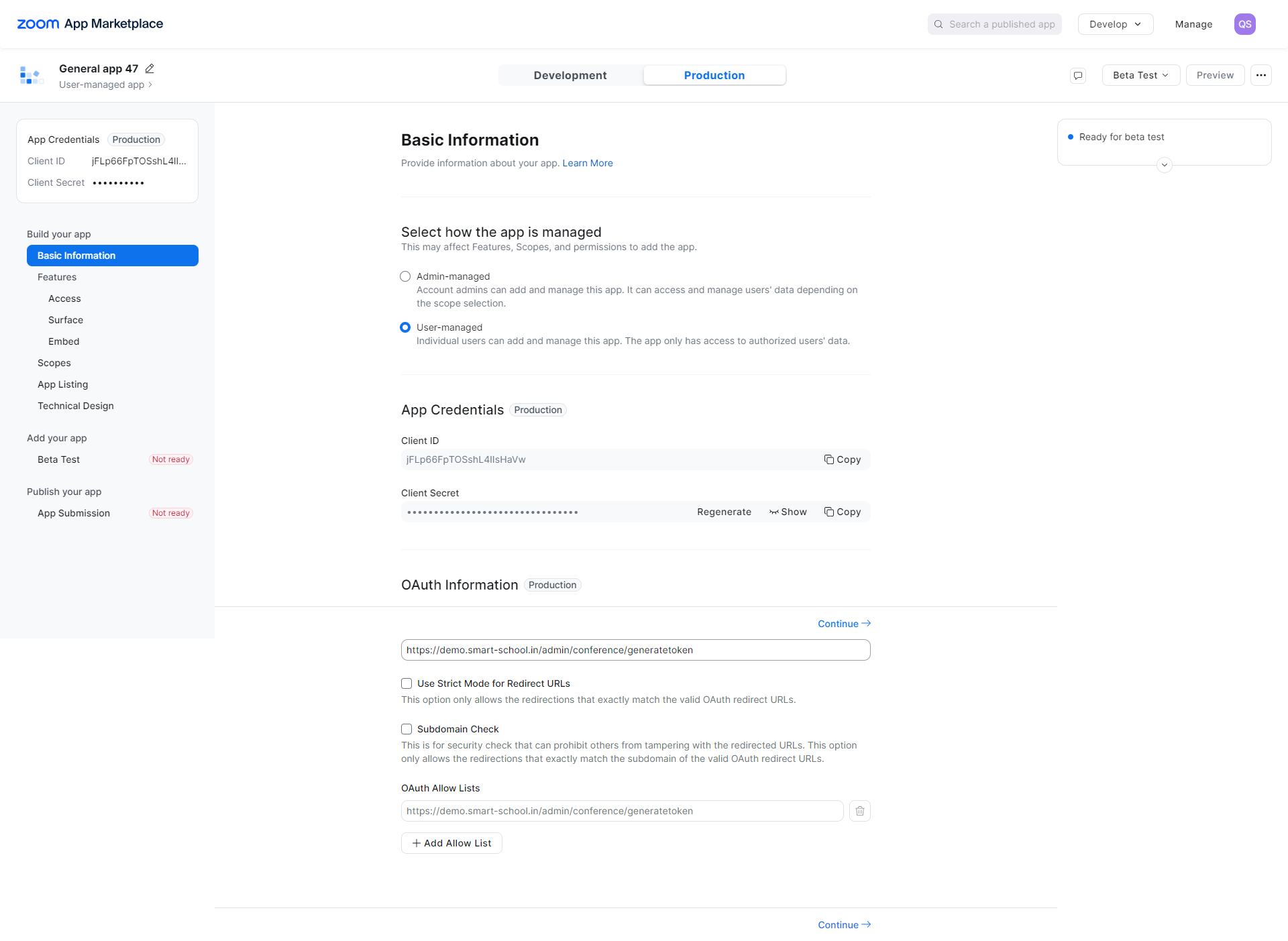This screenshot has width=1288, height=941.
Task: Click the Add Allow List button
Action: coord(451,842)
